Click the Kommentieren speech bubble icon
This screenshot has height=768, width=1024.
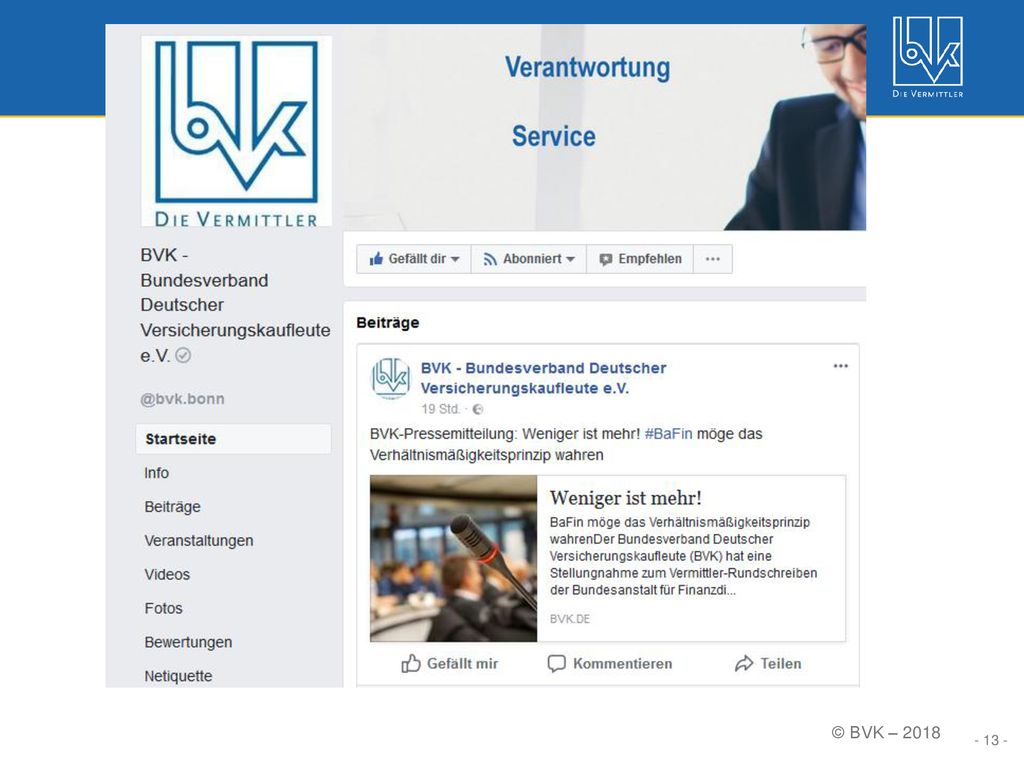pos(556,664)
